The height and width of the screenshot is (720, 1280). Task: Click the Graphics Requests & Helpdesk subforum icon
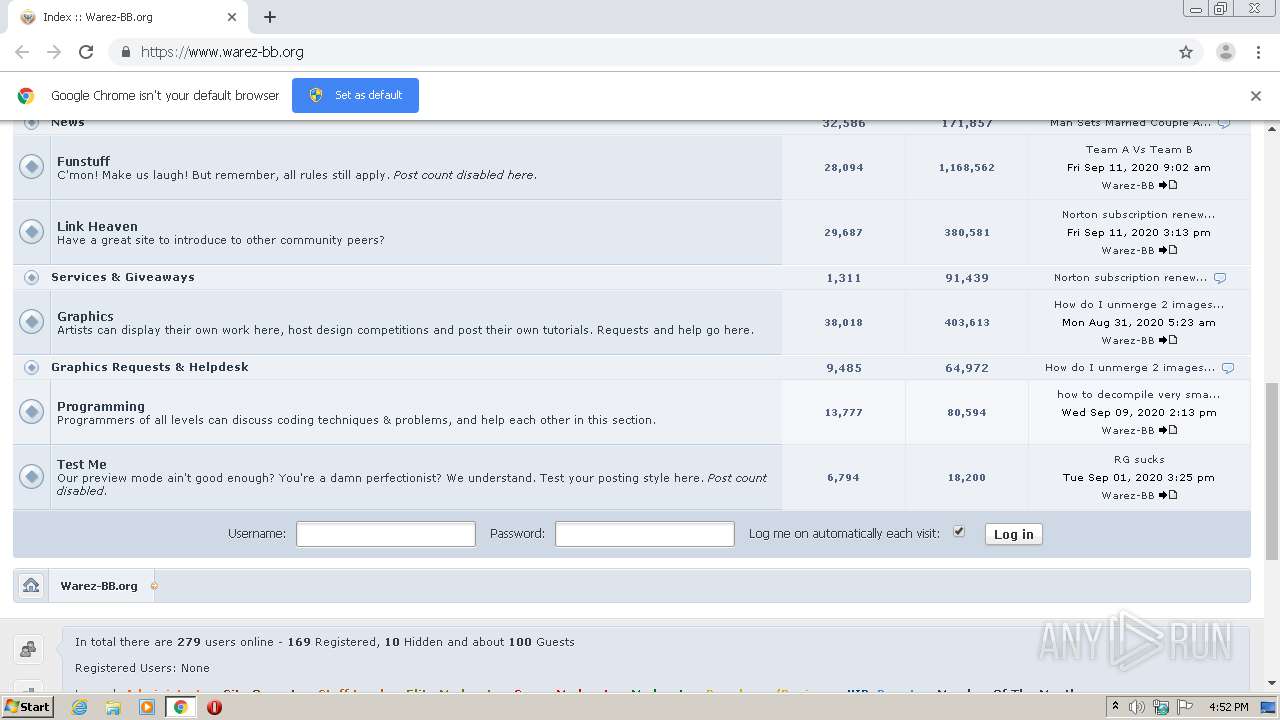(32, 367)
